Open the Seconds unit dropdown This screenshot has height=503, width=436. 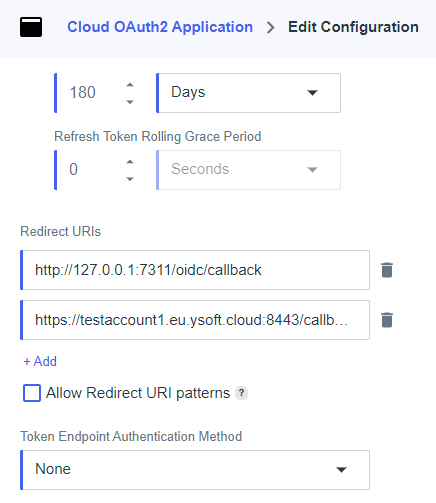coord(248,170)
